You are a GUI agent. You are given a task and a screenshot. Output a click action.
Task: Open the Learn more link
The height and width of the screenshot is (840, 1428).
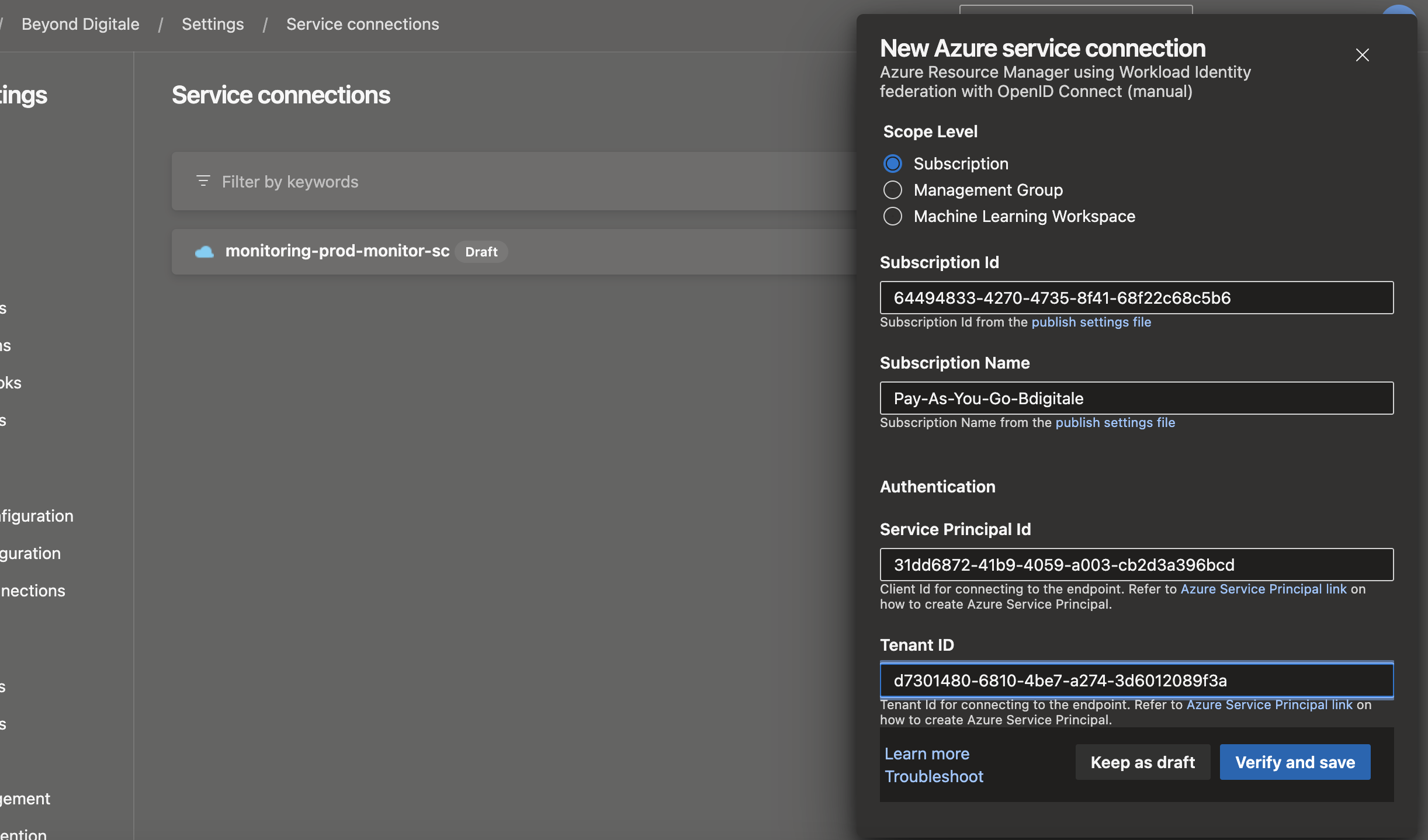pos(927,754)
